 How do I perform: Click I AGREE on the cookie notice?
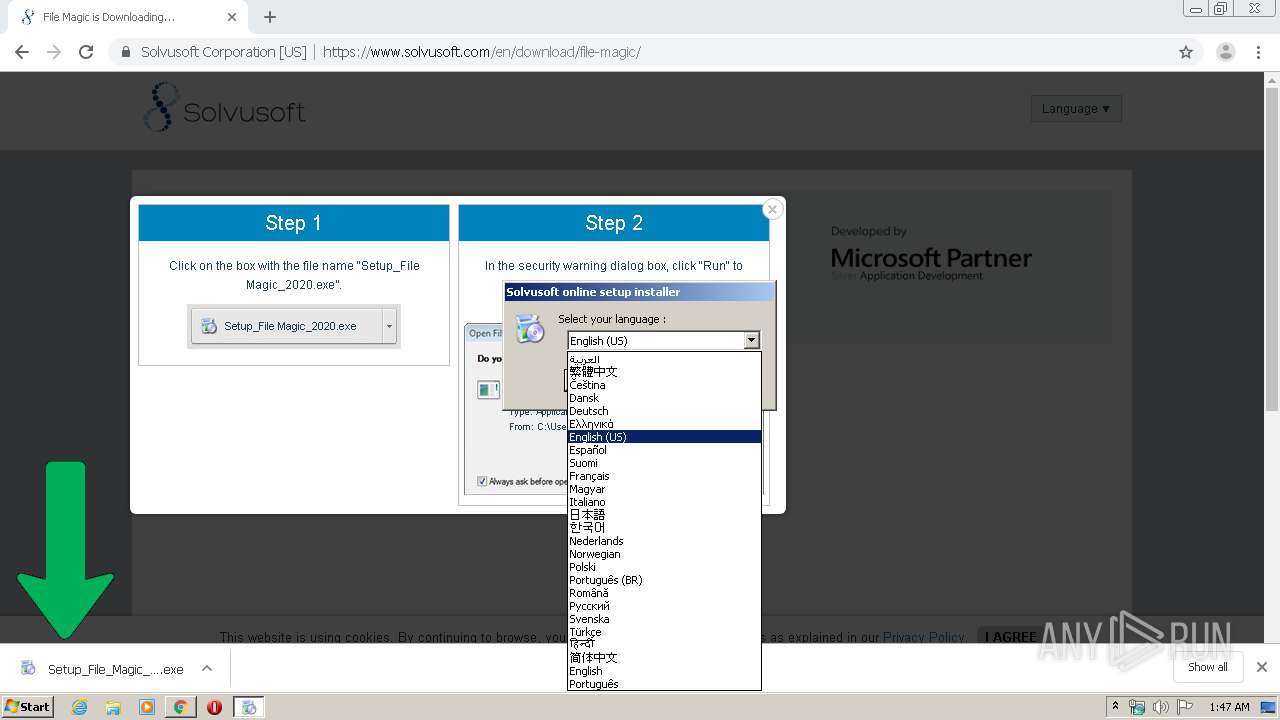pos(1010,637)
